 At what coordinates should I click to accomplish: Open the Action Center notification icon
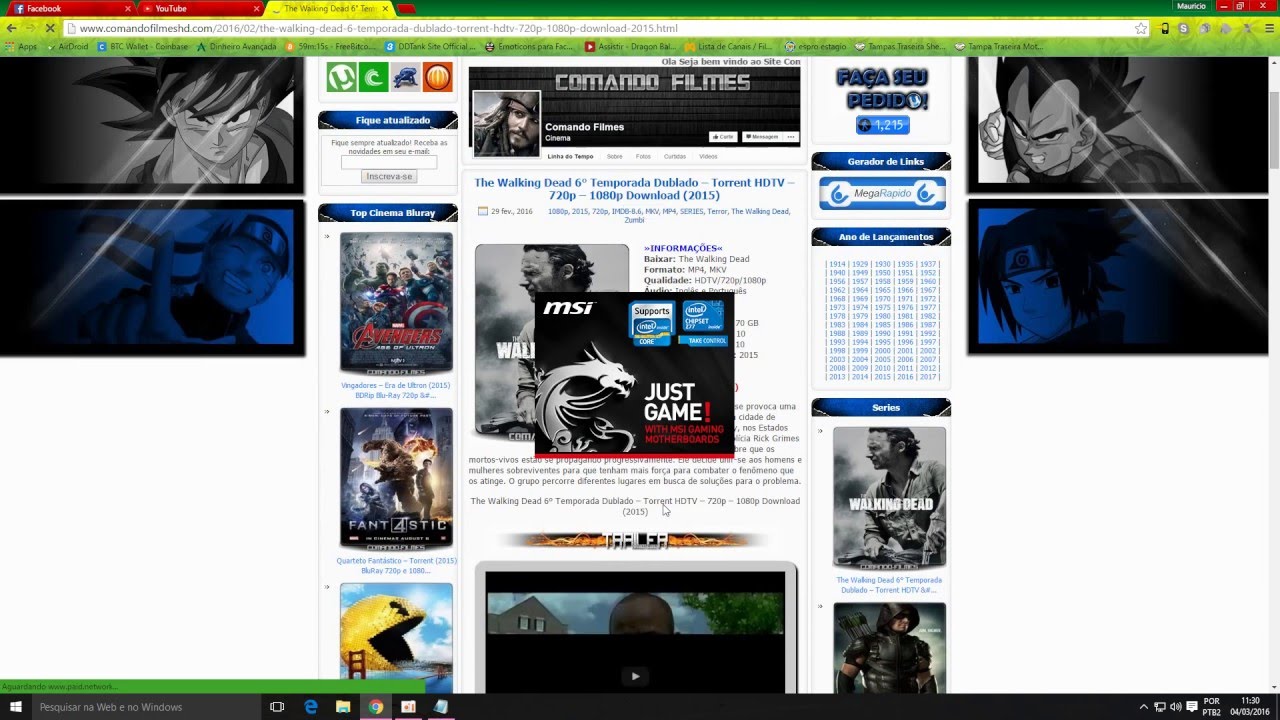[1192, 707]
